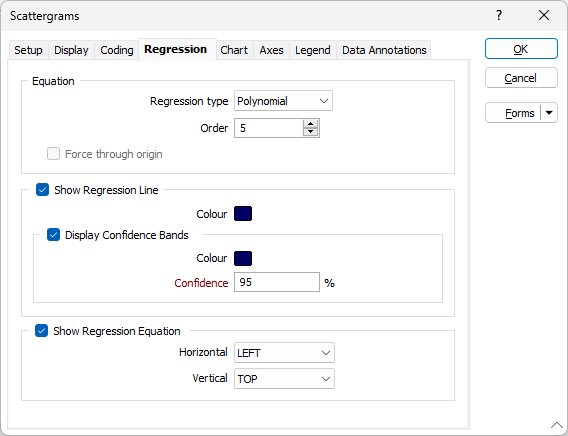
Task: Pick the regression line colour swatch
Action: (x=243, y=214)
